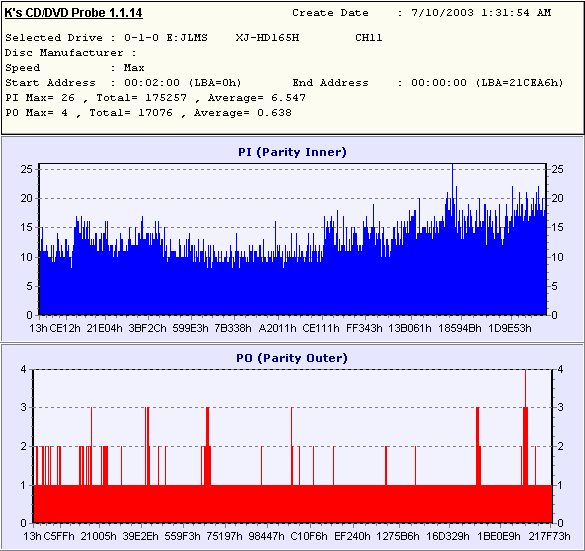Click the Selected Drive text line
The image size is (585, 551).
(194, 38)
